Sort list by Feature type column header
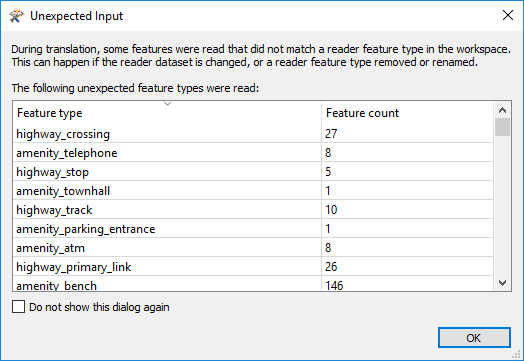The image size is (524, 361). tap(167, 113)
